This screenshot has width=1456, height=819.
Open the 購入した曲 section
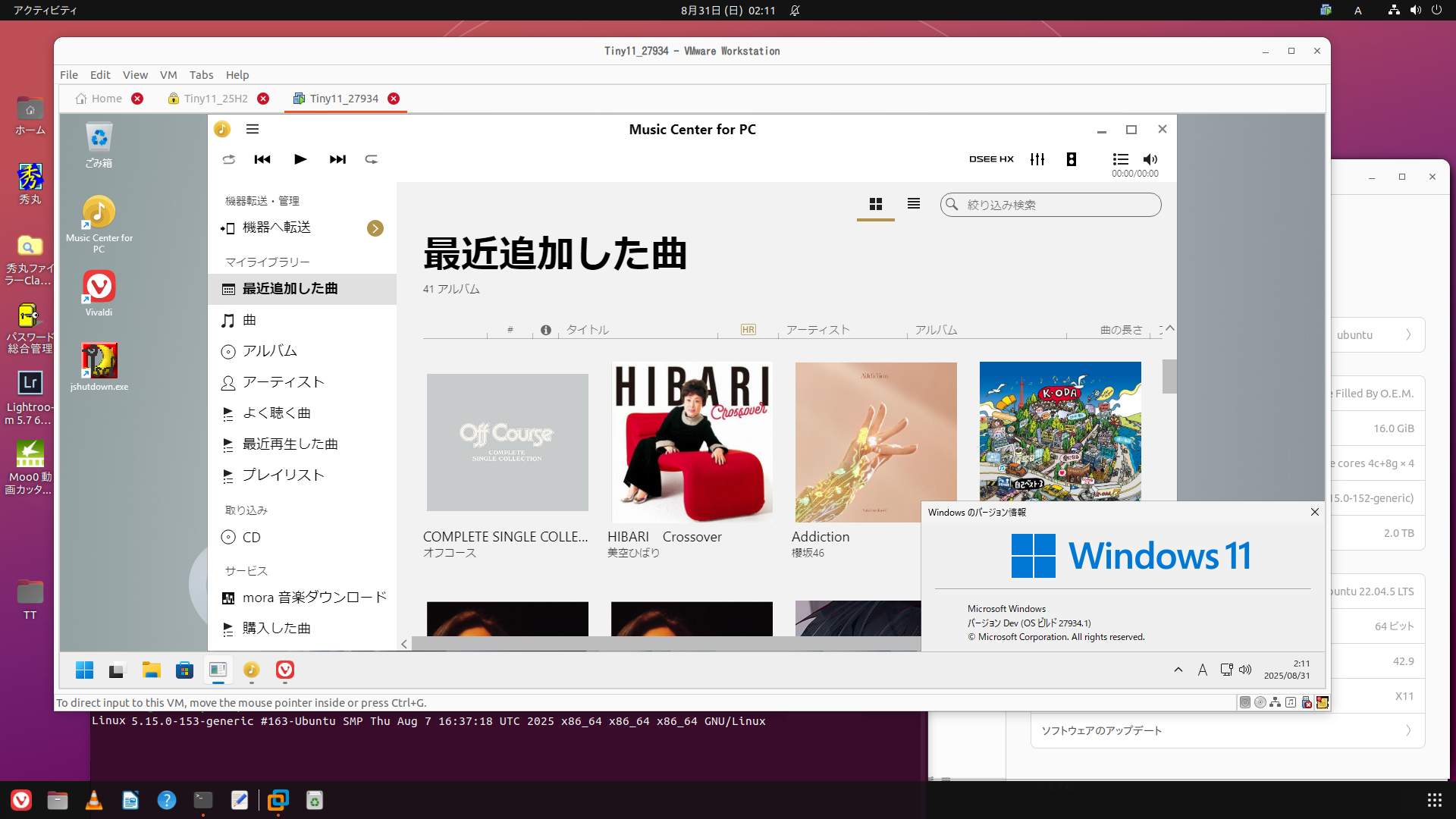pyautogui.click(x=302, y=628)
